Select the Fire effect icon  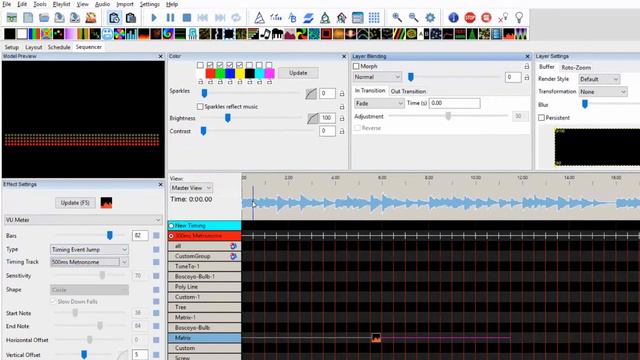(144, 34)
